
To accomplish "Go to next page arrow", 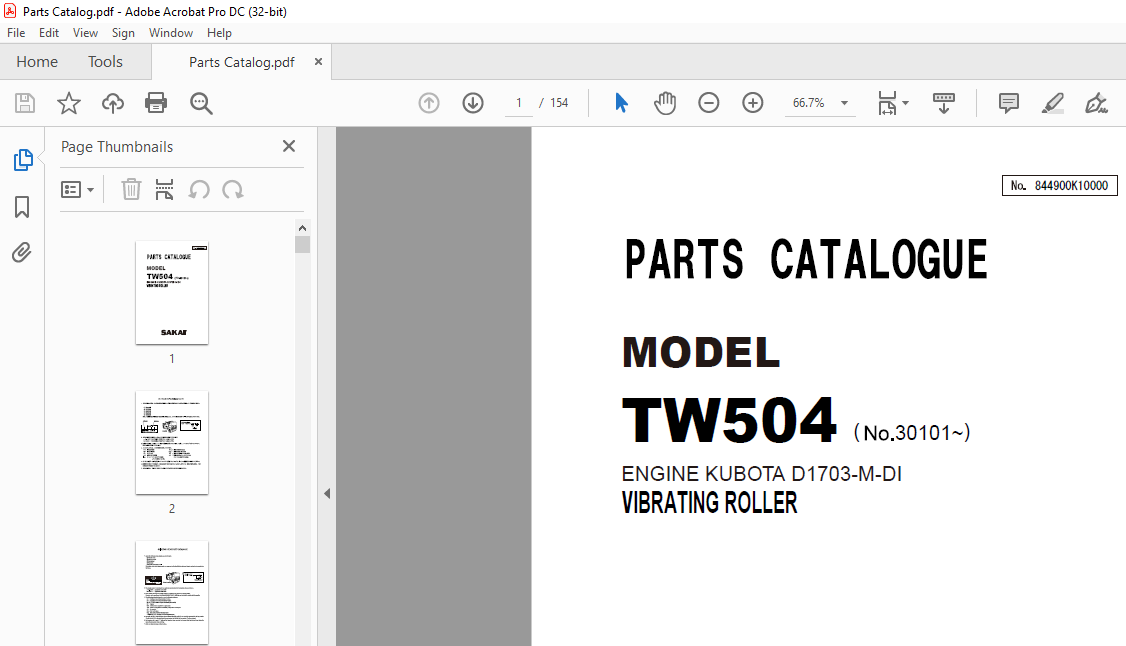I will tap(473, 103).
